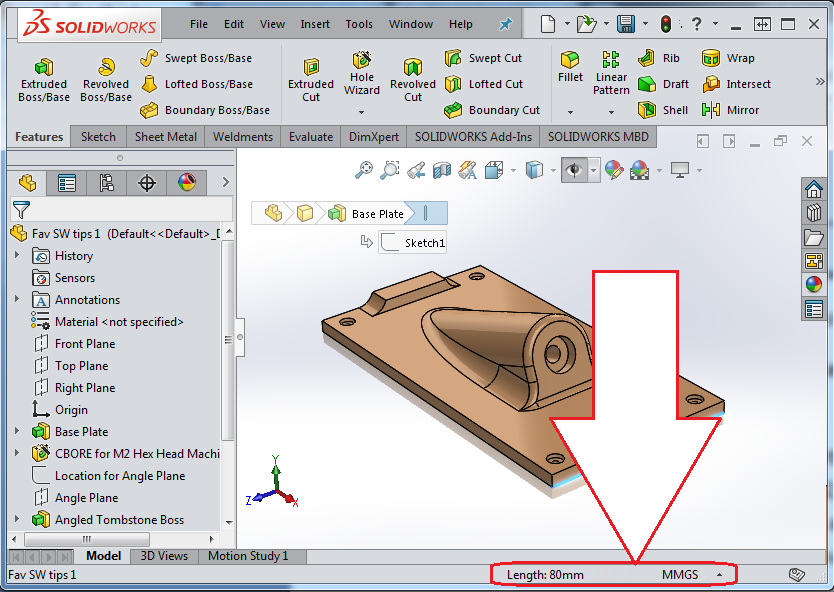Expand the Angled Tombstone Boss node
834x592 pixels.
tap(17, 519)
